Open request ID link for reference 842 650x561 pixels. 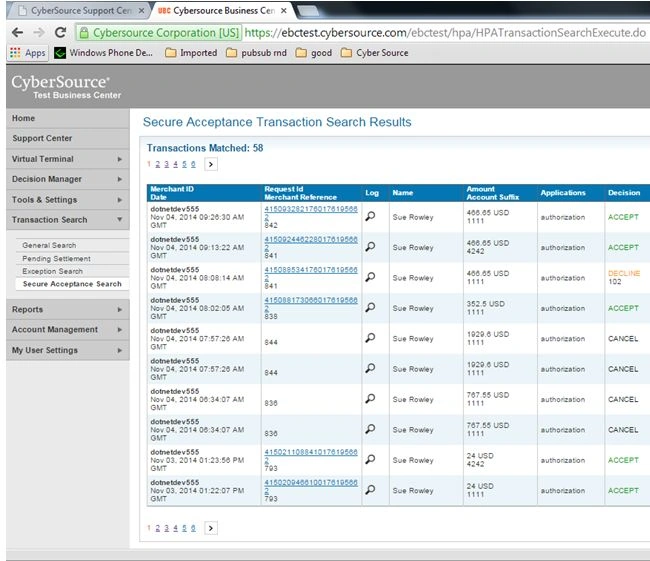point(310,209)
